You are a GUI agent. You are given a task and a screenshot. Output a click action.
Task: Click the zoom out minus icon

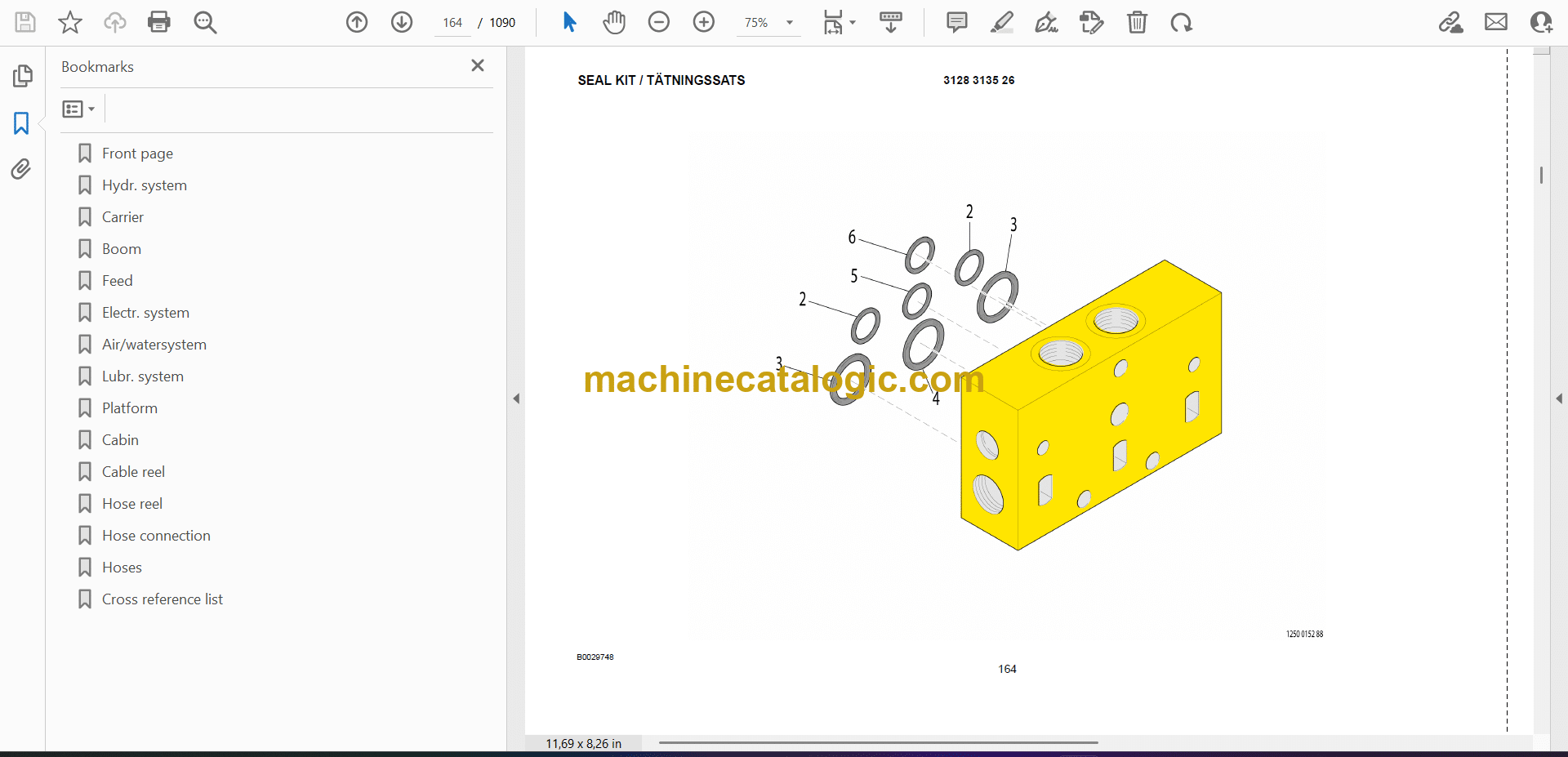[x=659, y=22]
